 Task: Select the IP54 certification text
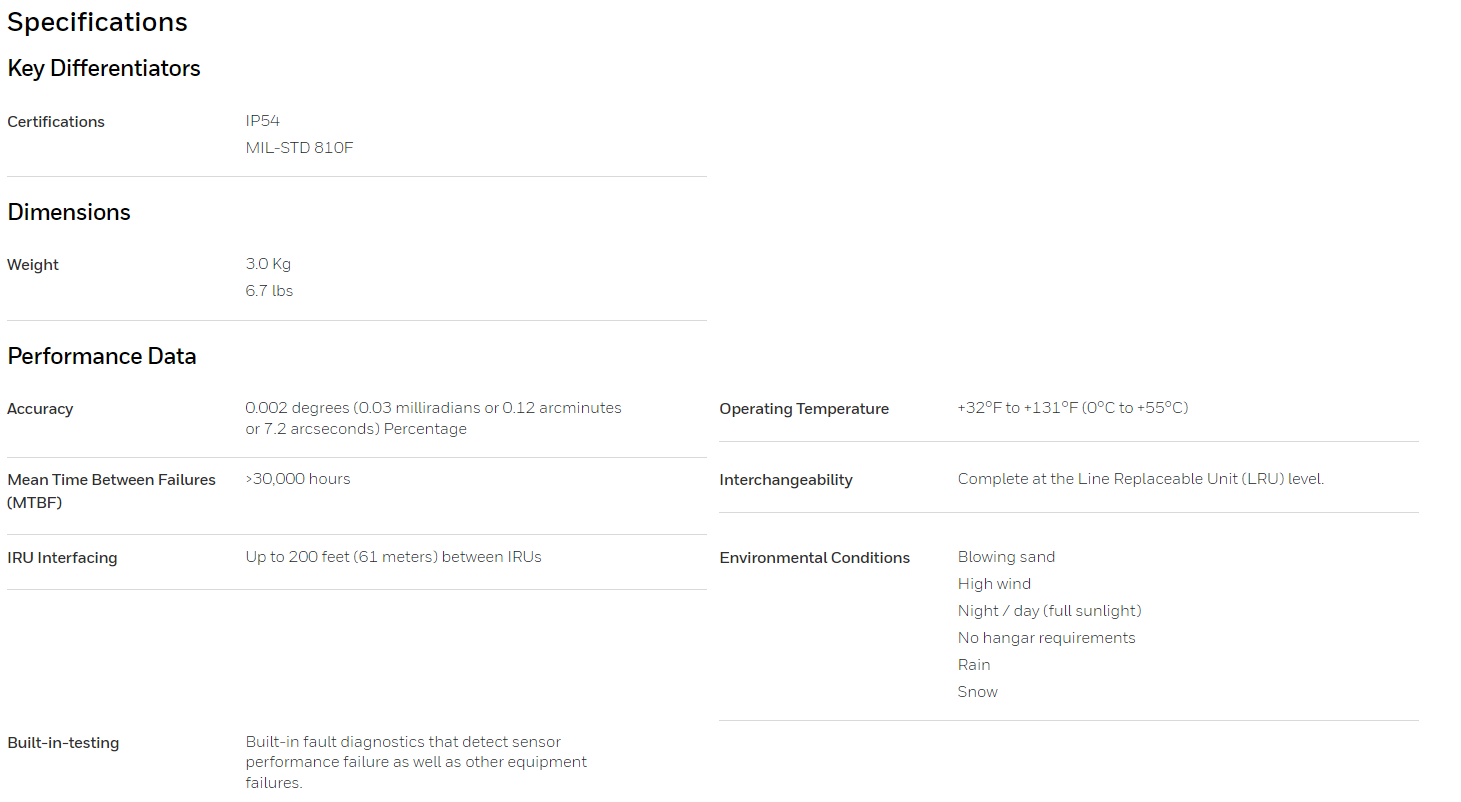click(x=263, y=121)
